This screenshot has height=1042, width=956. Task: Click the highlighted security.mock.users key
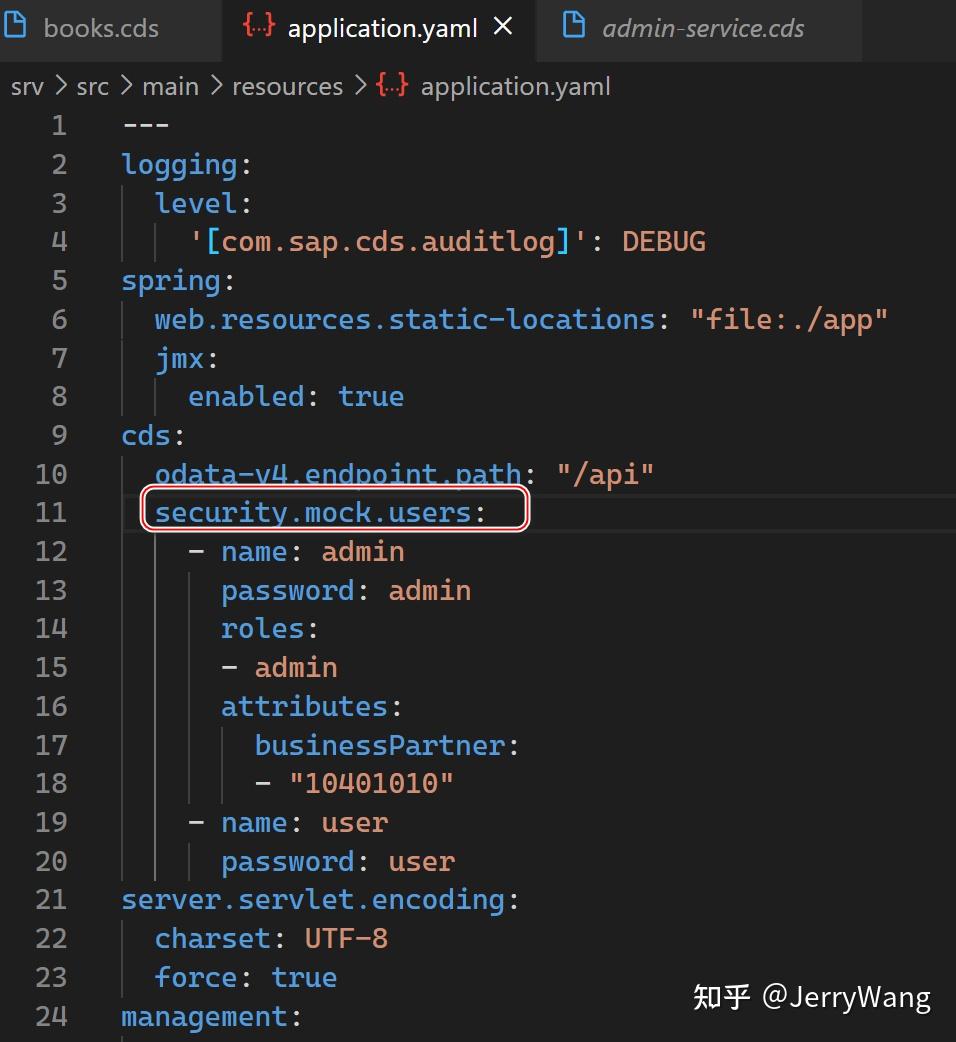[318, 511]
